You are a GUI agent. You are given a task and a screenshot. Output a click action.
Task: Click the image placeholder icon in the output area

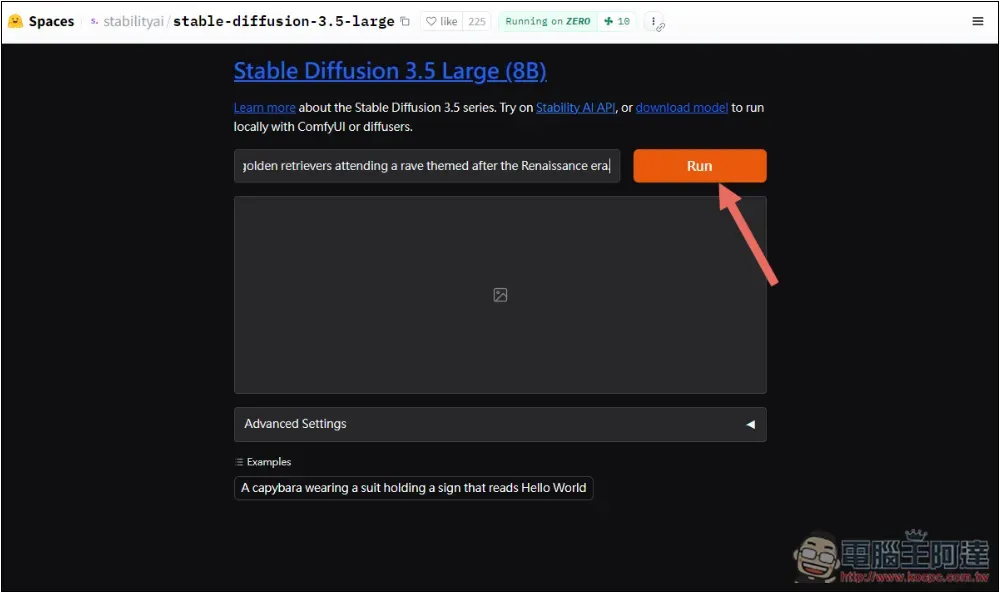coord(501,295)
